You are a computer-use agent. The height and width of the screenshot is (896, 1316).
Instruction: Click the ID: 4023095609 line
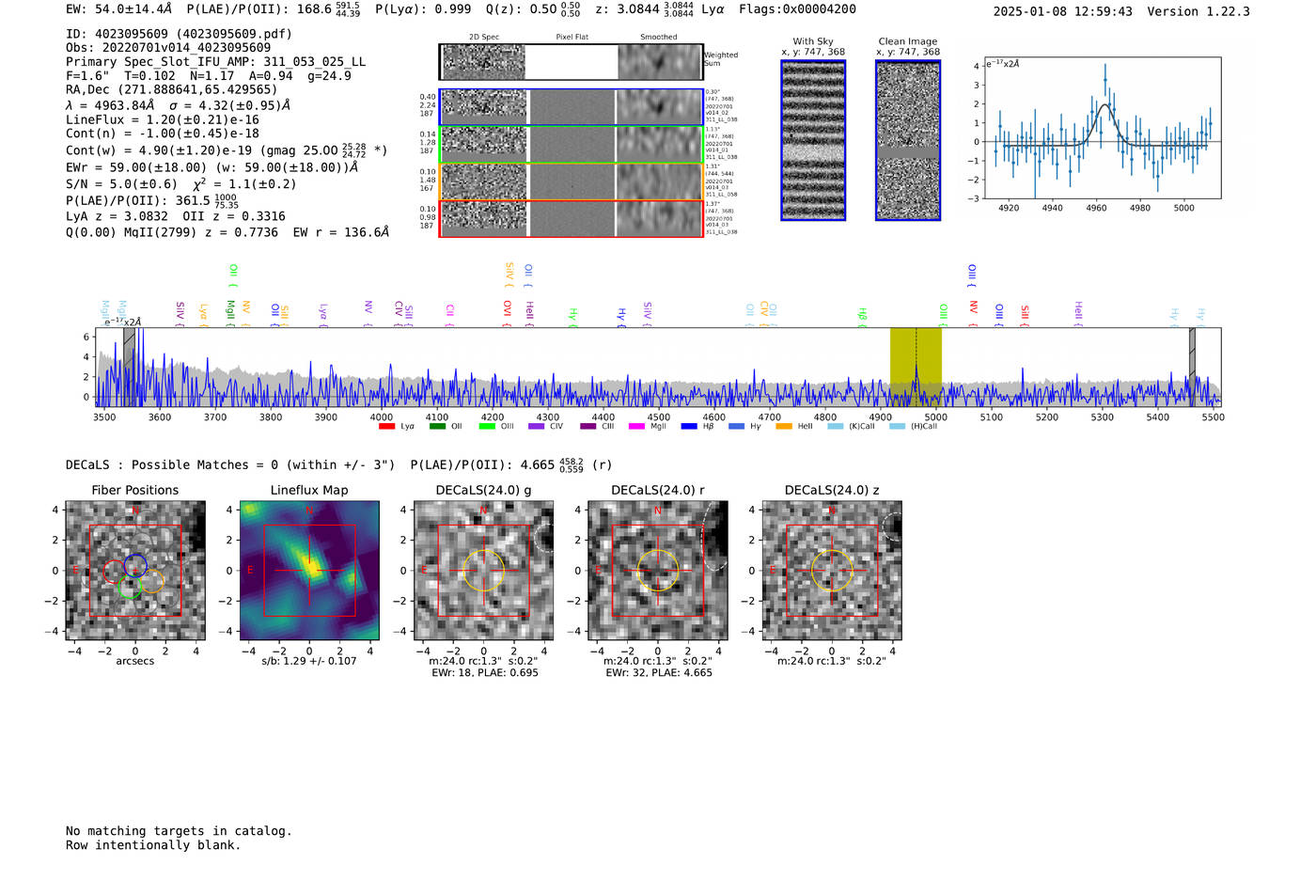(x=179, y=34)
